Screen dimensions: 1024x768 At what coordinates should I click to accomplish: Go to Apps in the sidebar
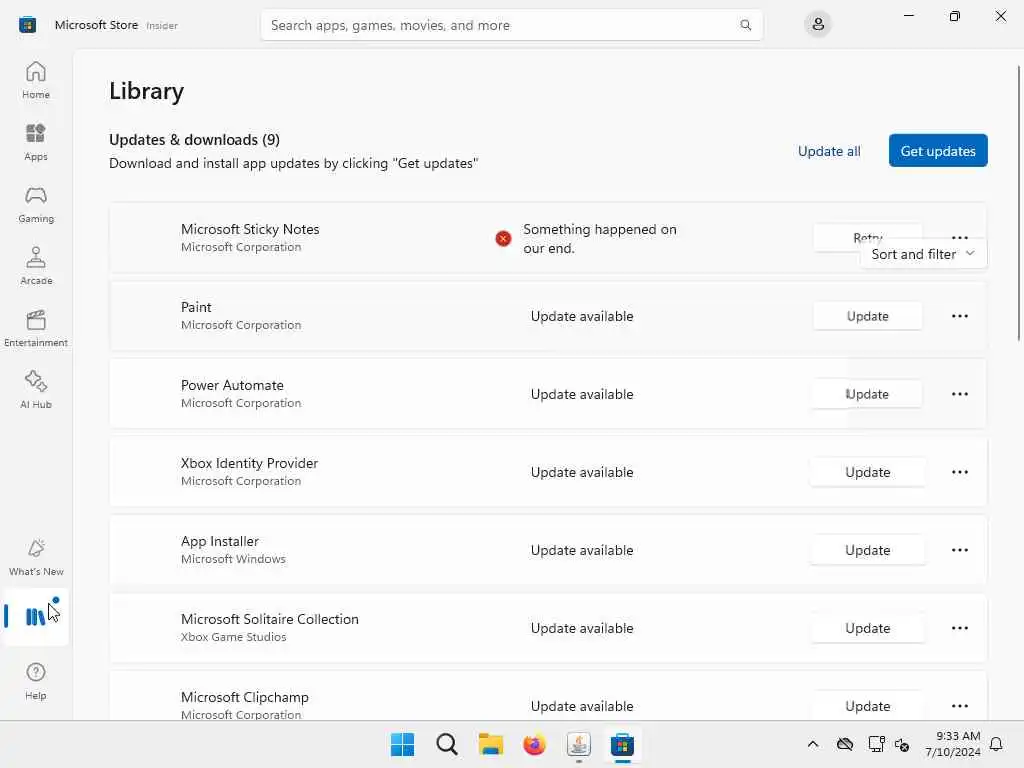tap(36, 142)
